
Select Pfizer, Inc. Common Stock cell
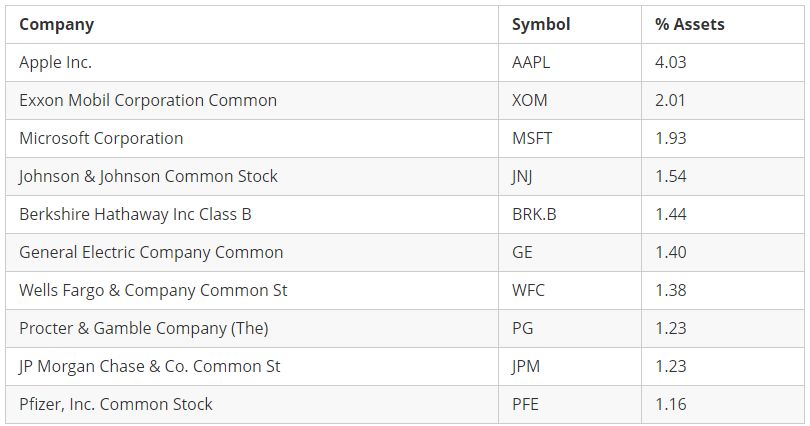[x=116, y=404]
